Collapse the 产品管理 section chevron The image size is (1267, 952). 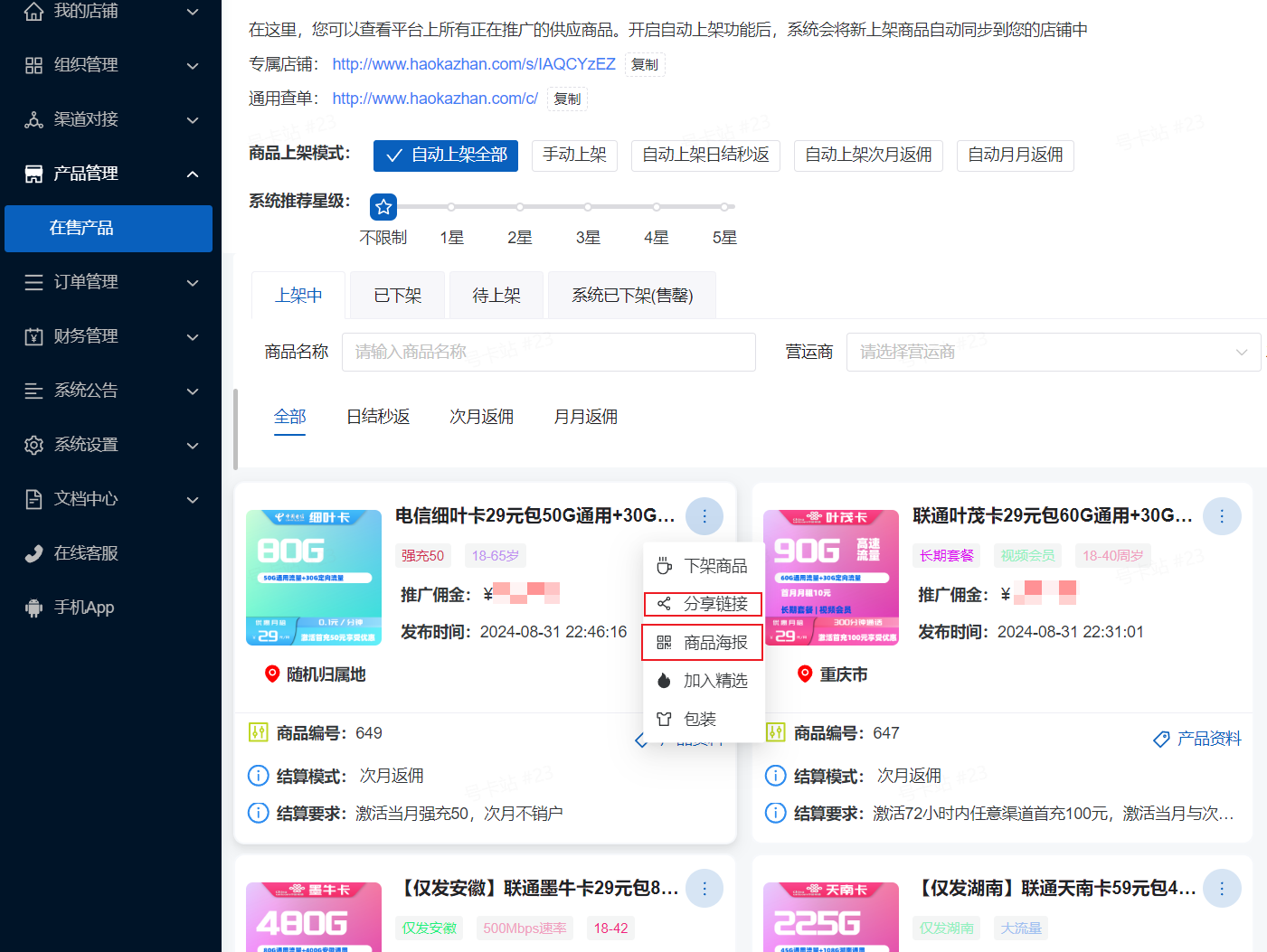193,174
